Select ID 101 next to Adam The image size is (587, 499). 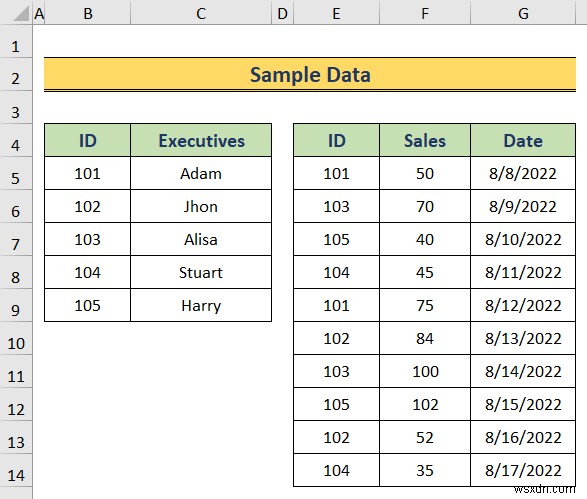[88, 173]
